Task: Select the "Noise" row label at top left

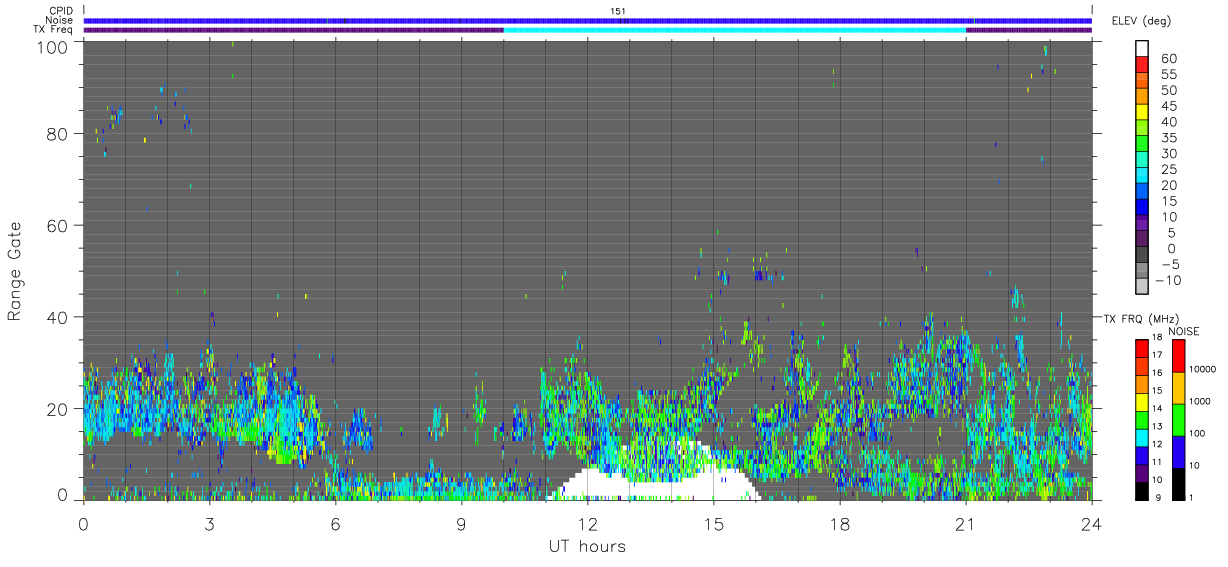Action: coord(60,20)
